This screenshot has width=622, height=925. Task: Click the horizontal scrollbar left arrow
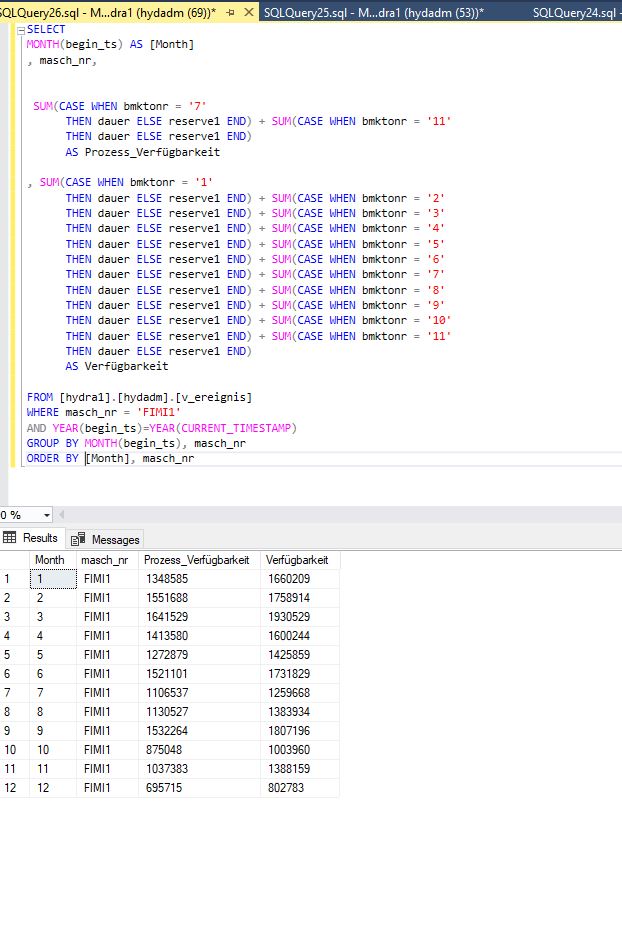pos(61,515)
